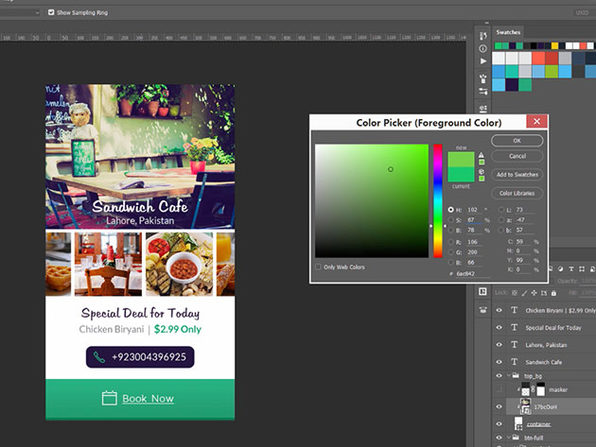Click the H hue value field

(x=474, y=209)
